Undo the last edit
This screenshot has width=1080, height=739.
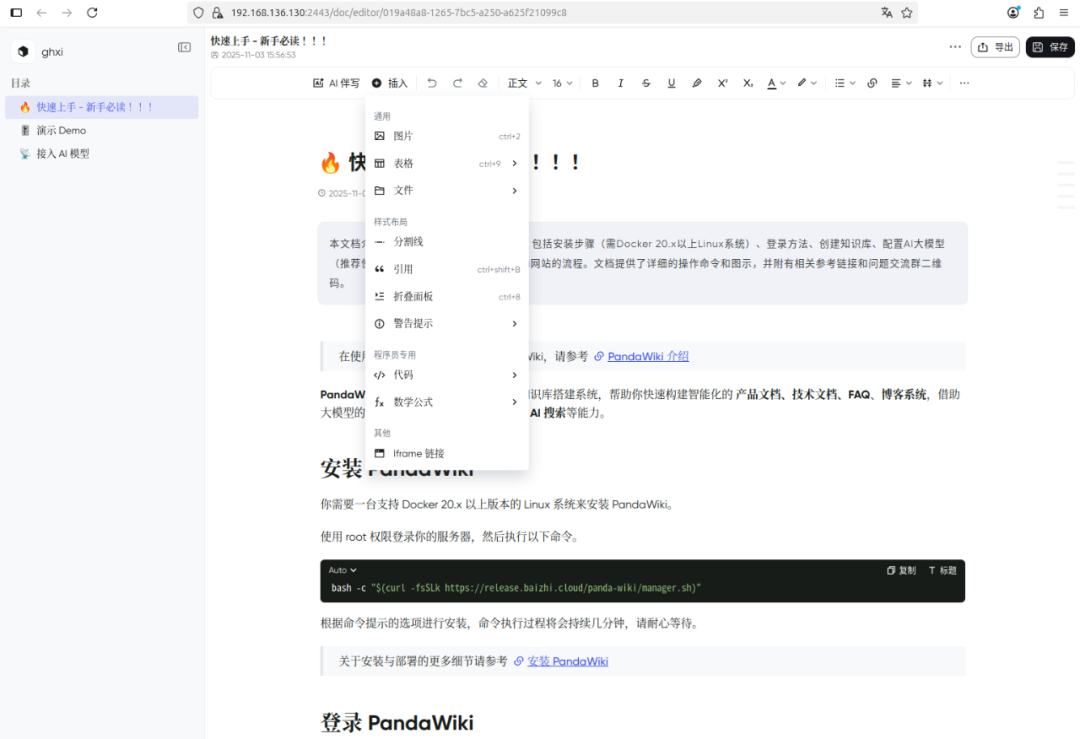click(432, 83)
